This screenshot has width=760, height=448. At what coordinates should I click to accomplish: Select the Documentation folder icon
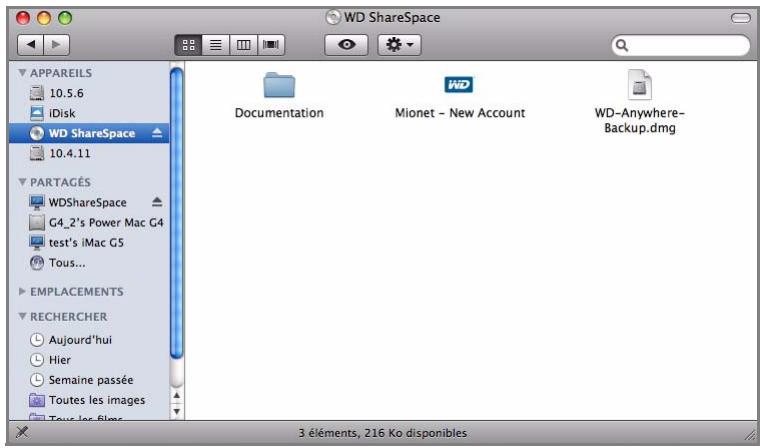click(279, 85)
